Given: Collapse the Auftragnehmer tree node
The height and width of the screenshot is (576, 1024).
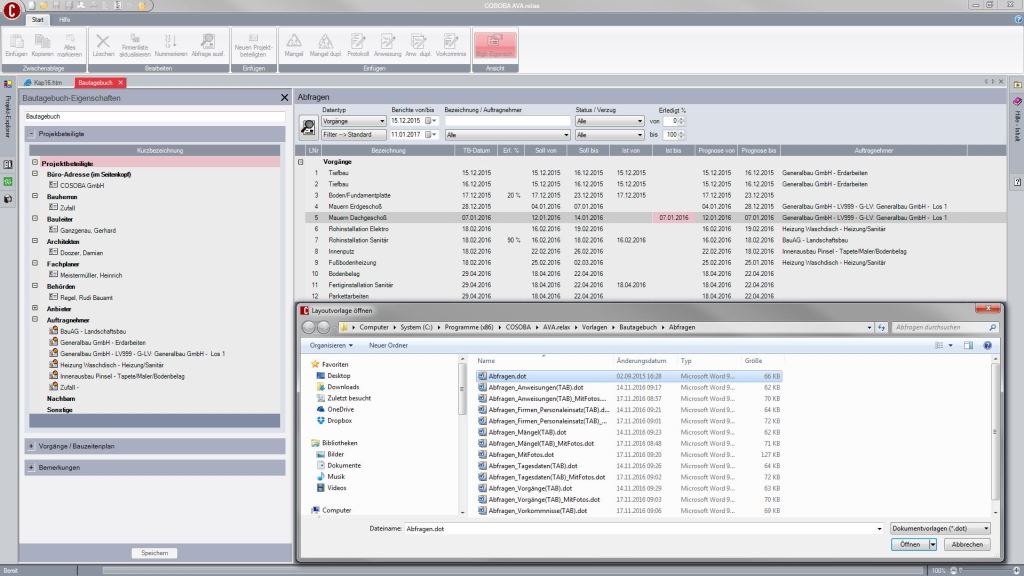Looking at the screenshot, I should (34, 320).
